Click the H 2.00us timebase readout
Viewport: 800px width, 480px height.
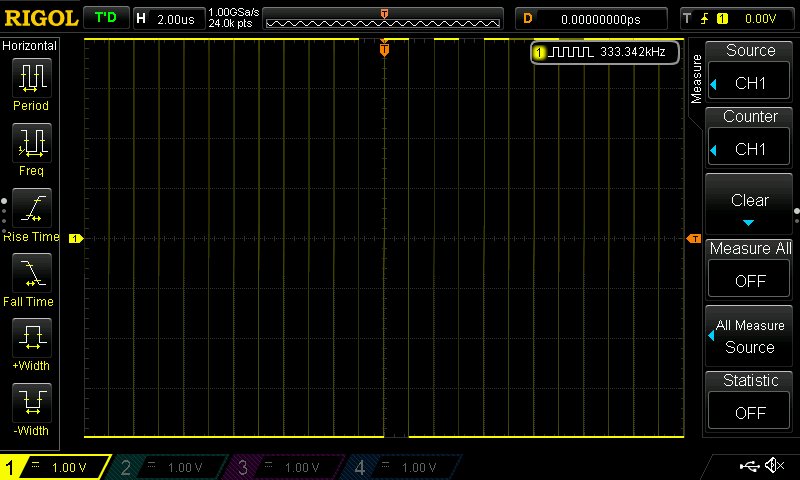pyautogui.click(x=167, y=18)
